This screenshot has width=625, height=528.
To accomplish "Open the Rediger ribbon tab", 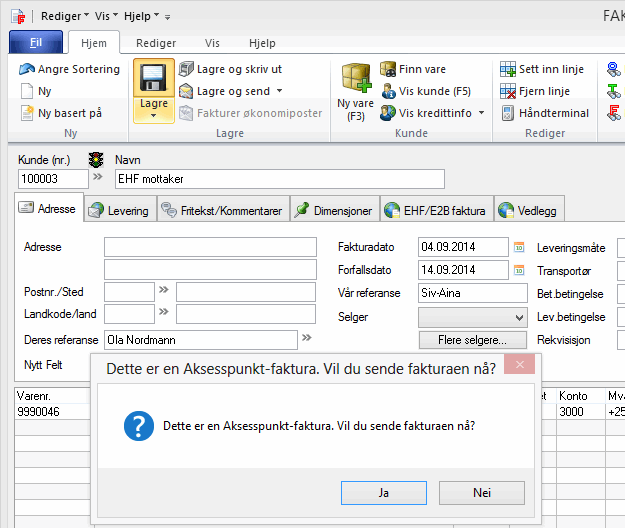I will 155,43.
